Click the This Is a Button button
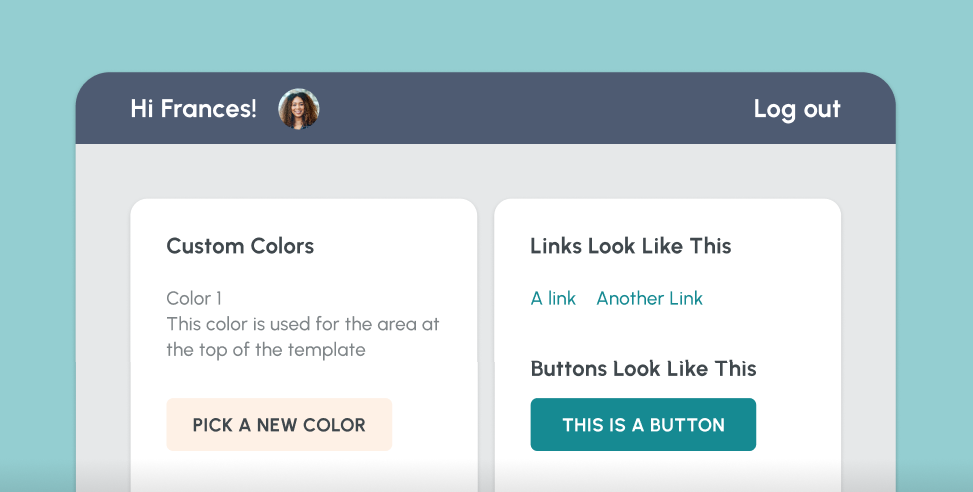 643,425
